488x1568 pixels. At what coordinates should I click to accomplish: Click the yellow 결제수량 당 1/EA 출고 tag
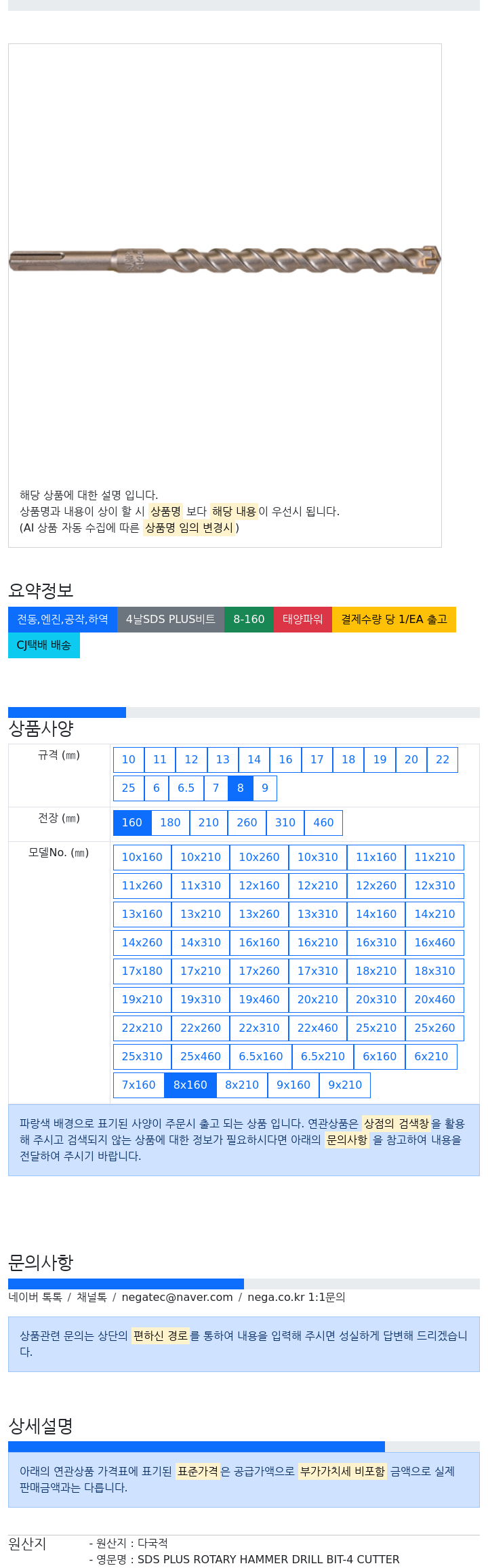[x=394, y=620]
